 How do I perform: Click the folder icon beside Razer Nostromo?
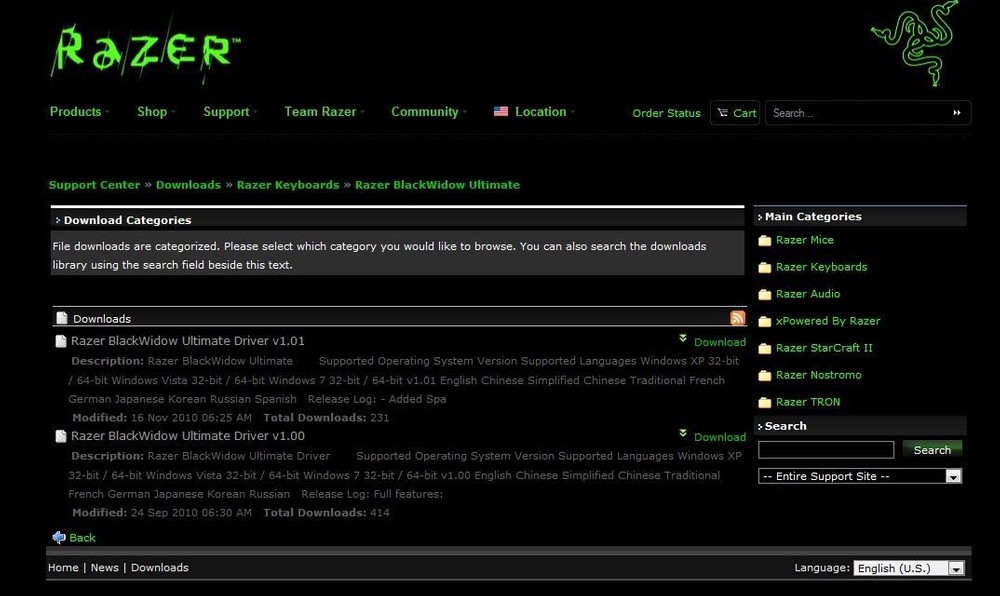point(765,375)
